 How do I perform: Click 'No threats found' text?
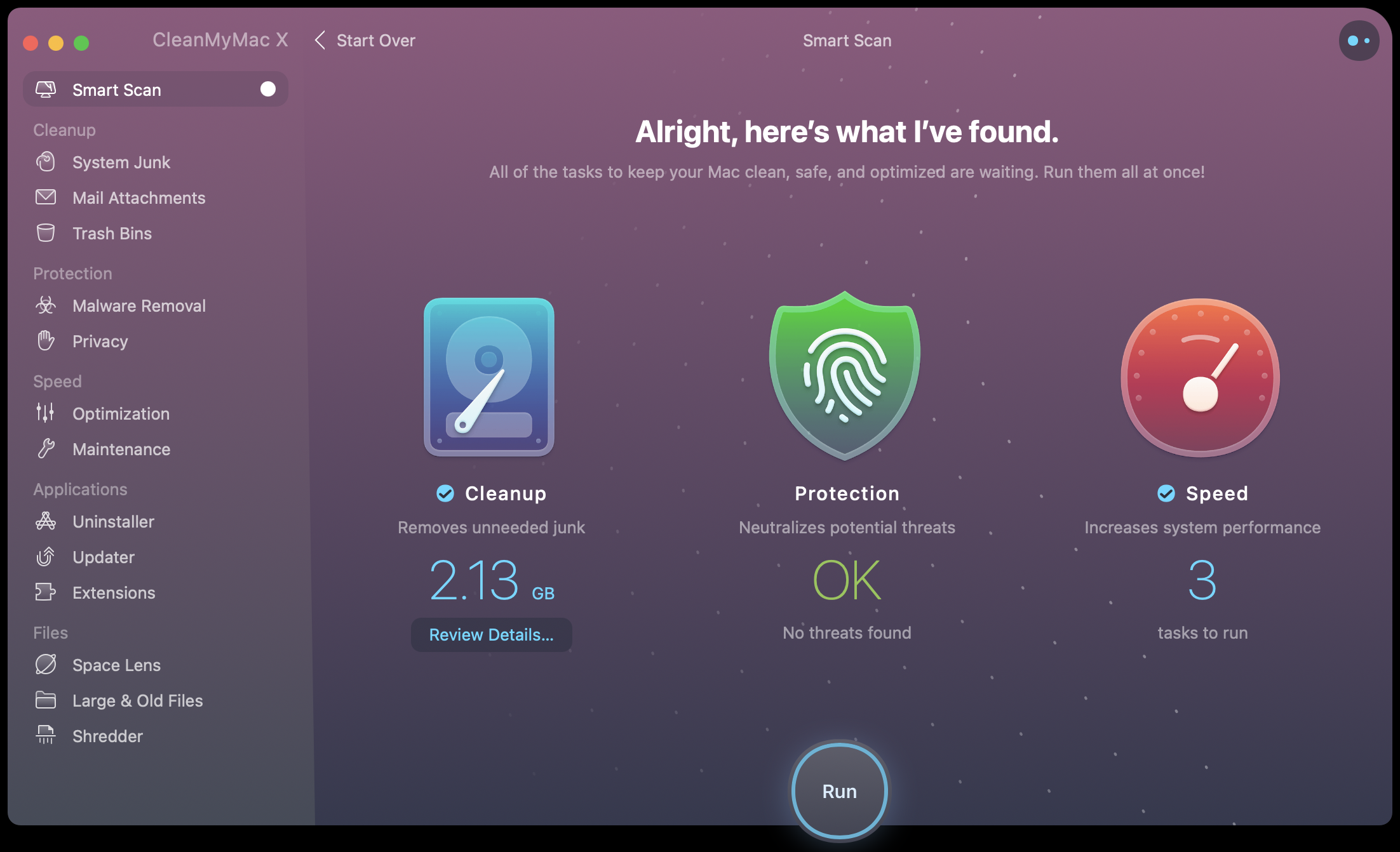click(x=847, y=632)
